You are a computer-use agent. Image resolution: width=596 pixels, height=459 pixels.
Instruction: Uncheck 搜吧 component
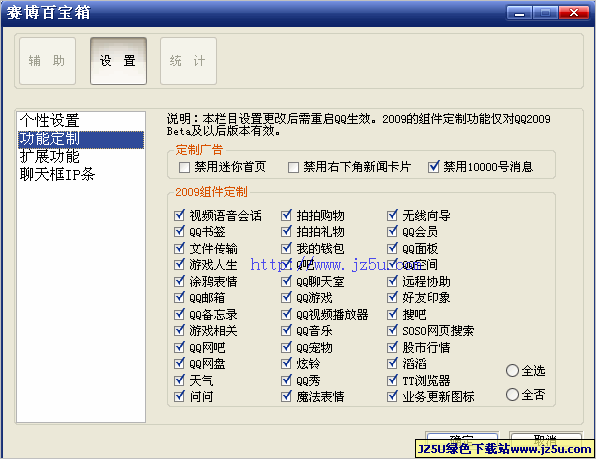pos(392,315)
